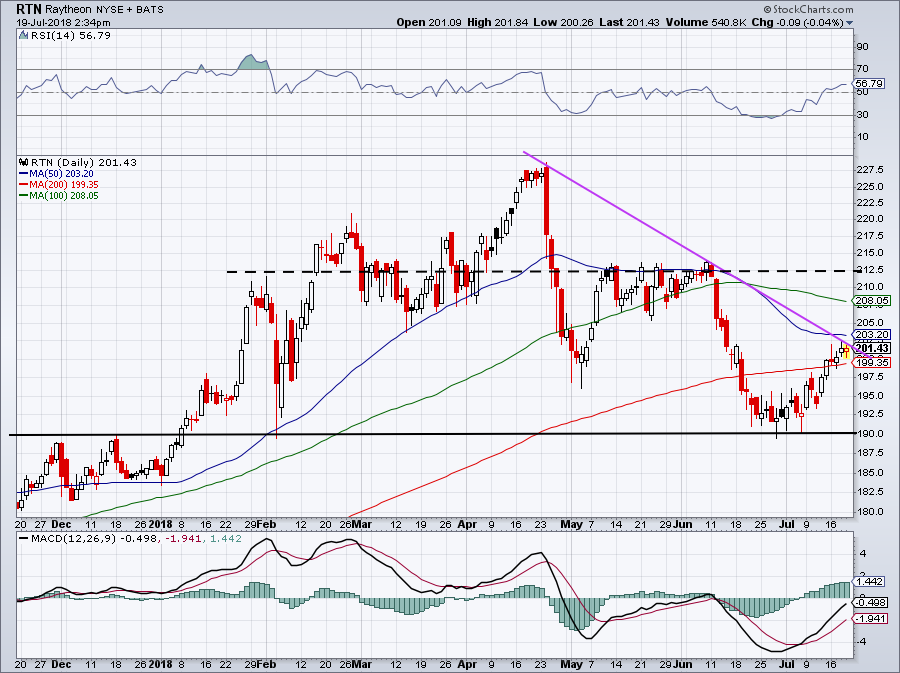Click the MA(50) blue line legend marker
900x673 pixels.
pyautogui.click(x=24, y=173)
